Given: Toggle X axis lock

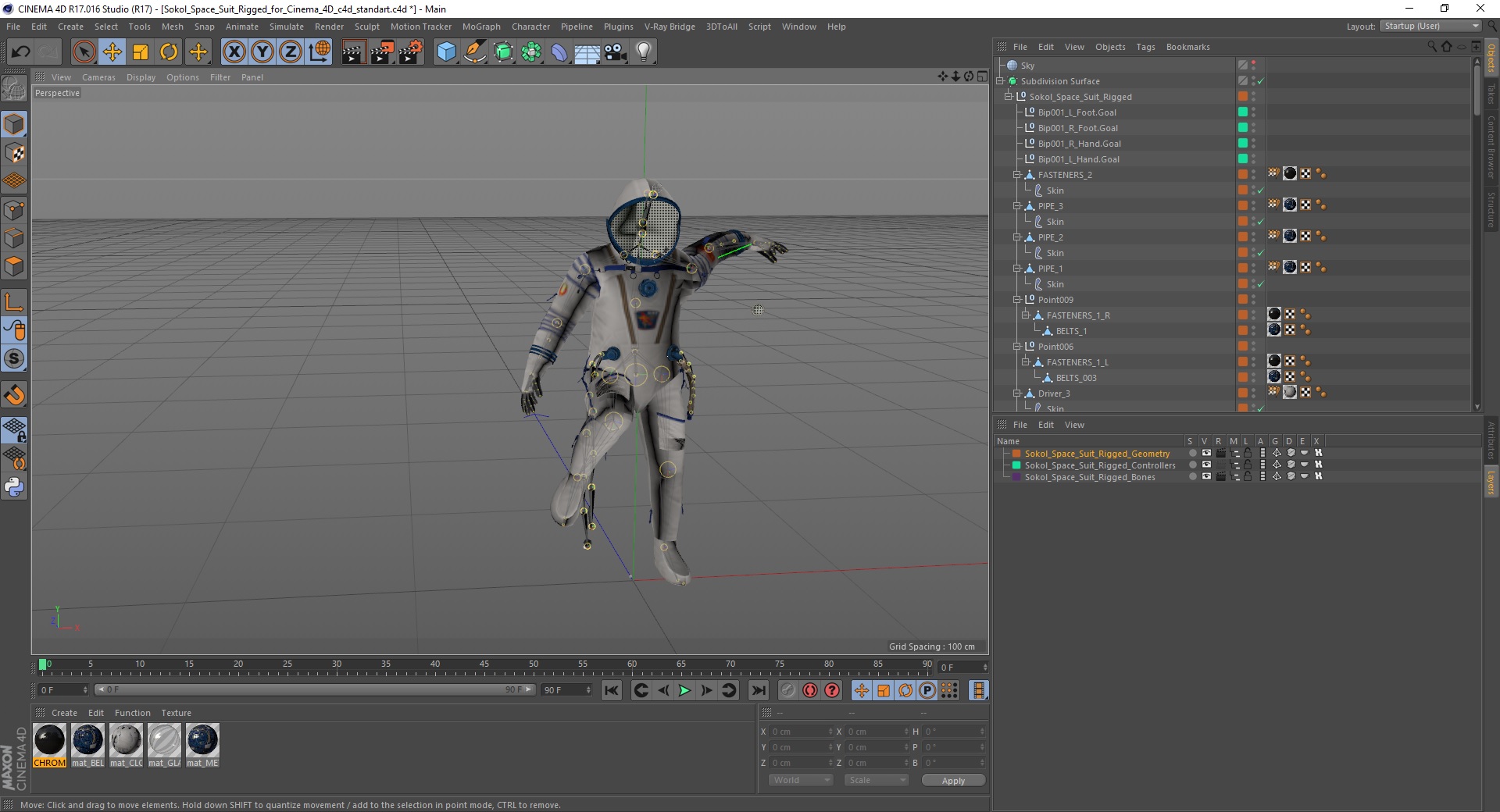Looking at the screenshot, I should pos(234,52).
